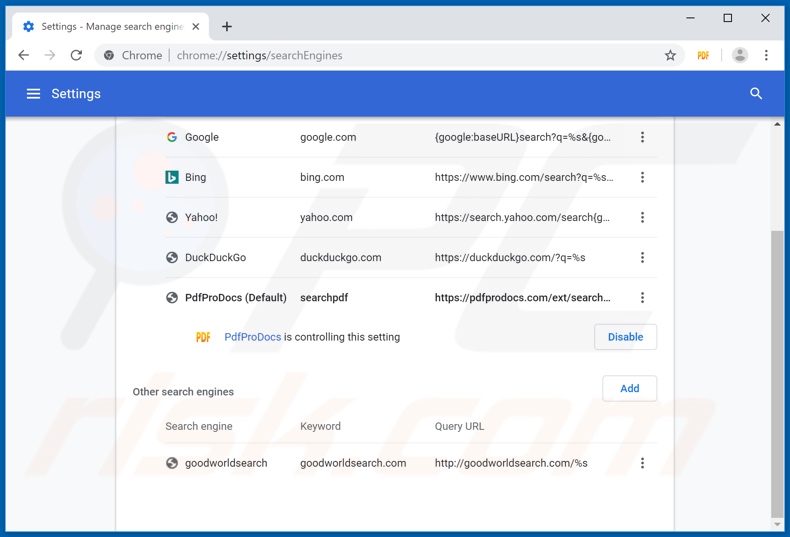Screen dimensions: 790x537
Task: Click the goodworldsearch.com/%s query URL
Action: 511,463
